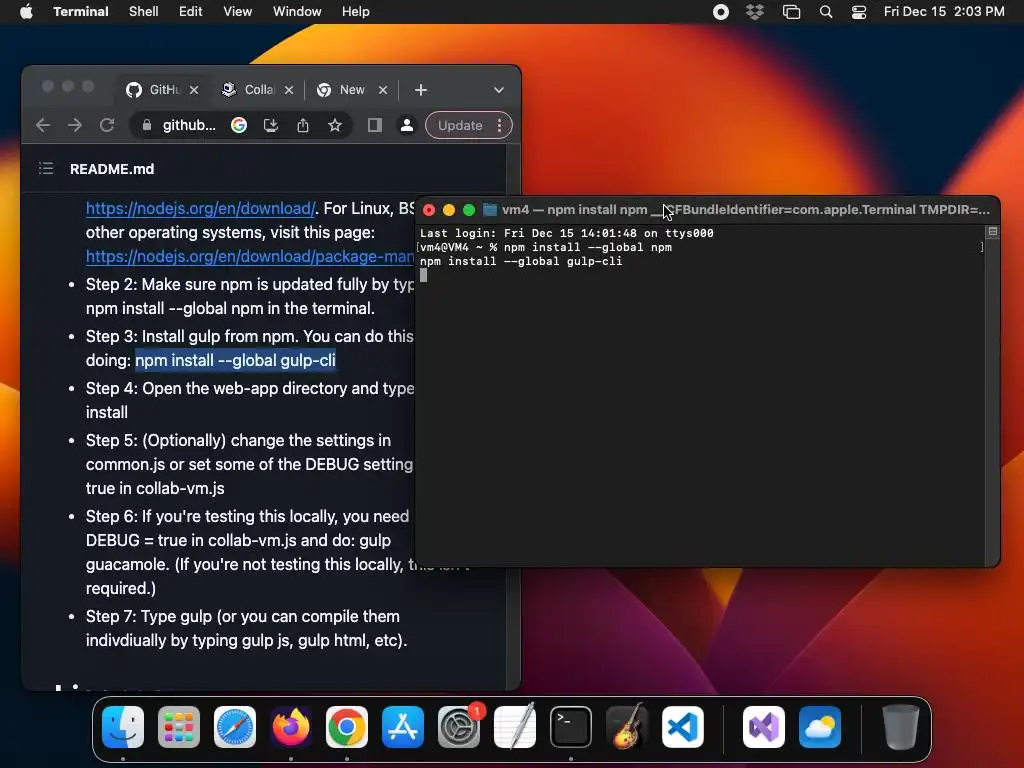Open the Chrome profile icon

[407, 125]
